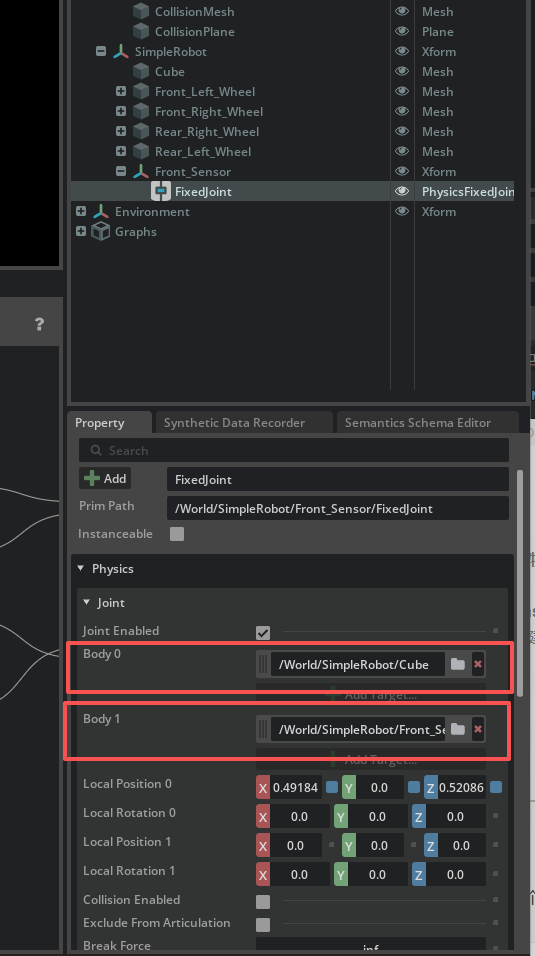Click Add Target under Body 0
Image resolution: width=535 pixels, height=956 pixels.
click(x=371, y=694)
